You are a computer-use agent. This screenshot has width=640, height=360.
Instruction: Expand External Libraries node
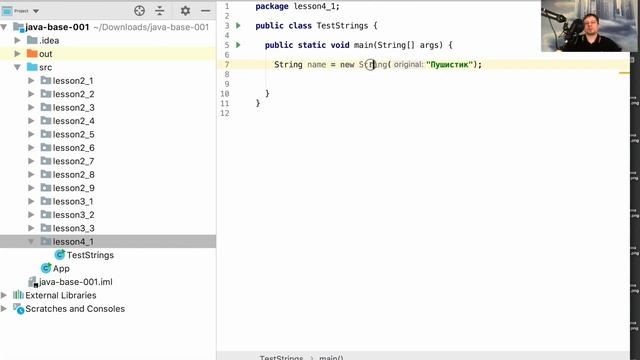click(x=4, y=295)
